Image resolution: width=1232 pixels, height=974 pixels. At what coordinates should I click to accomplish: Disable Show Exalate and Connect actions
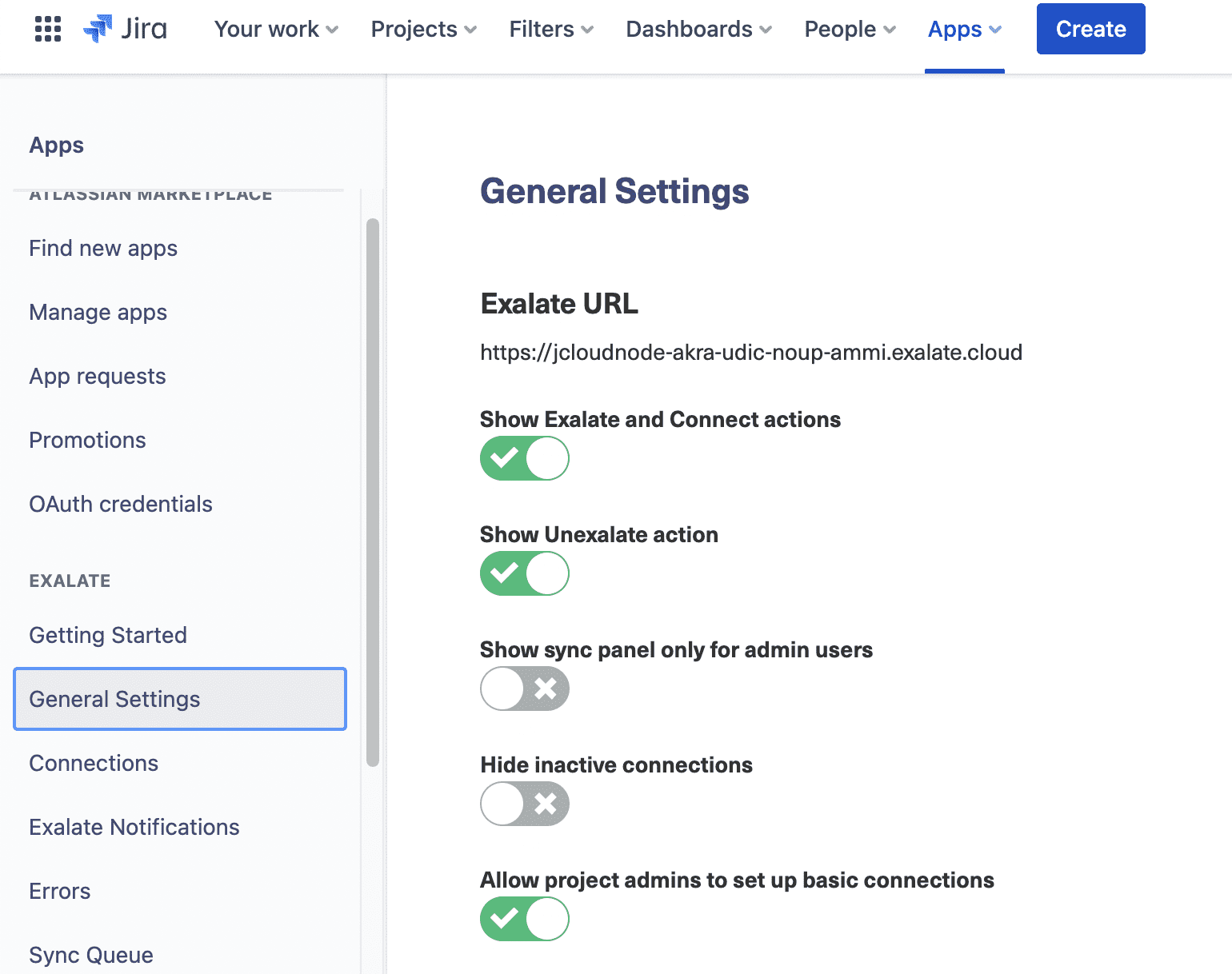coord(524,458)
